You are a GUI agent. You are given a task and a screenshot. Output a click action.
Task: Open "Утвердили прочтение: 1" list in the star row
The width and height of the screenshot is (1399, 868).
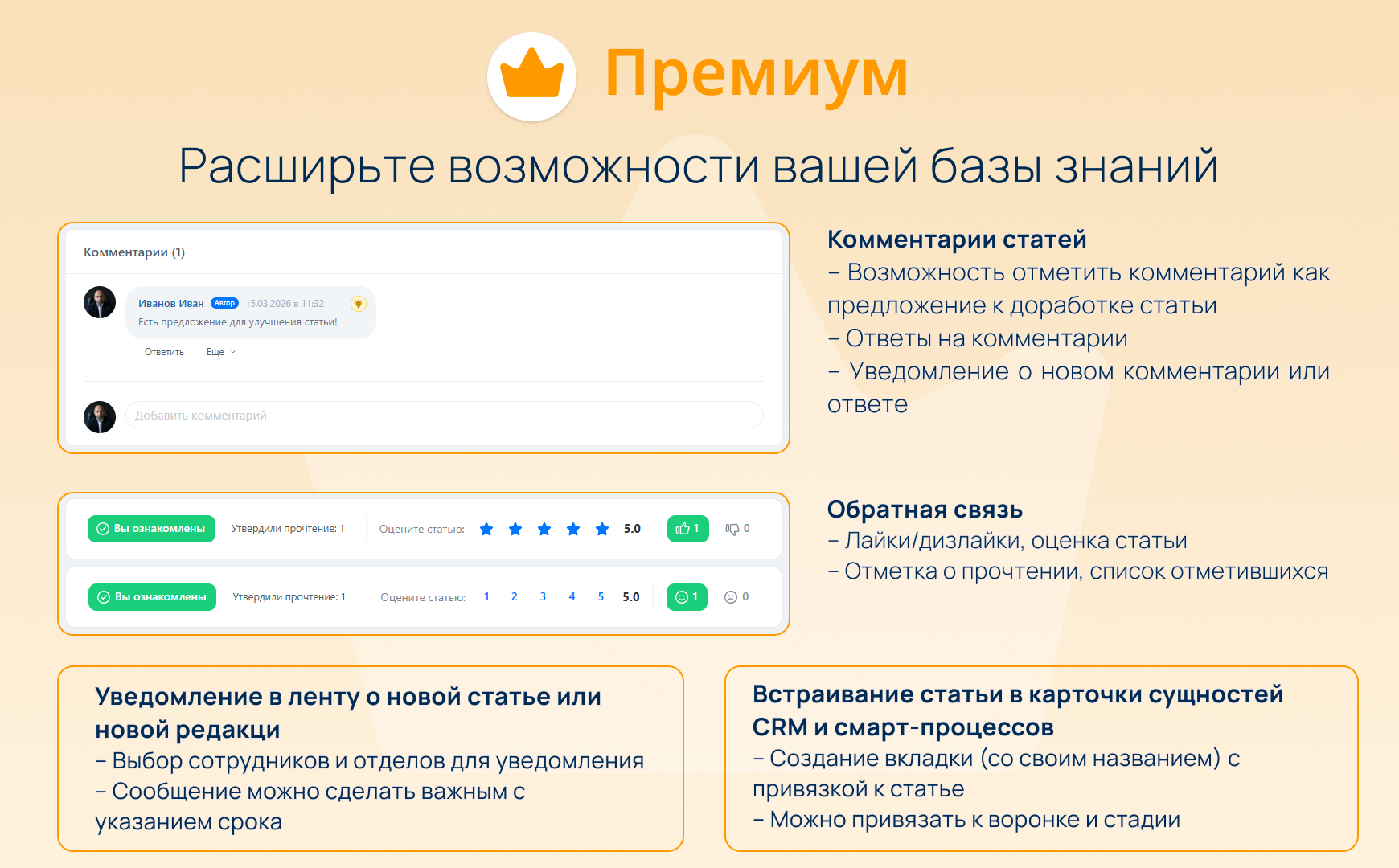(x=288, y=529)
